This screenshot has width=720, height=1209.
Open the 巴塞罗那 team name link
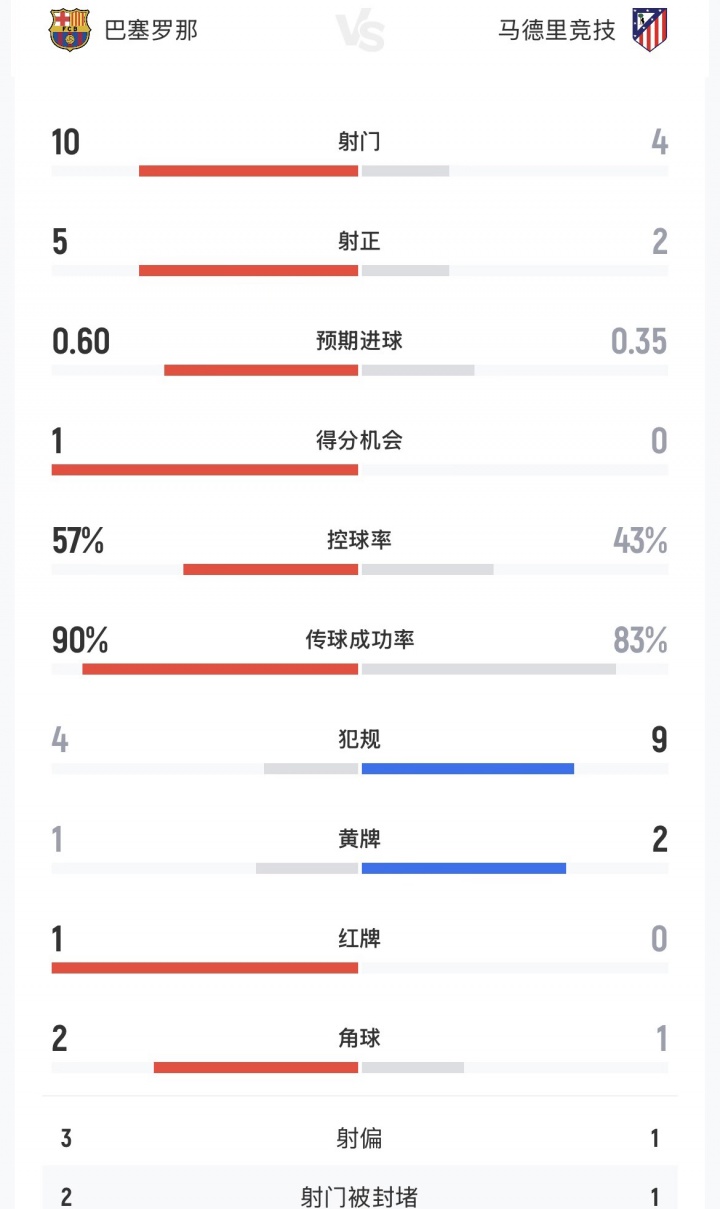[151, 30]
